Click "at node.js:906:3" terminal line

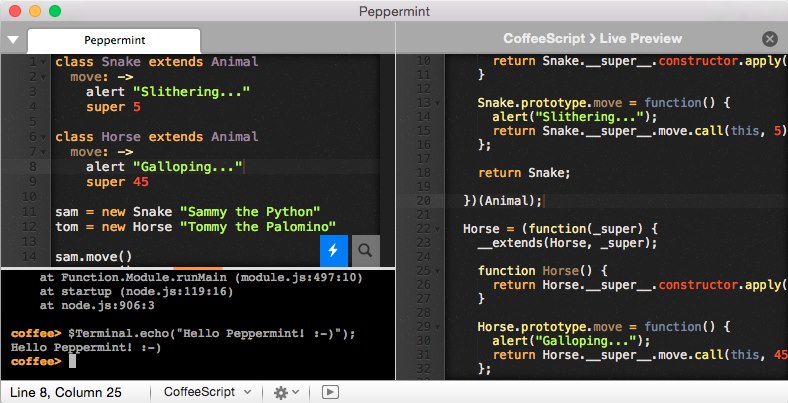97,306
